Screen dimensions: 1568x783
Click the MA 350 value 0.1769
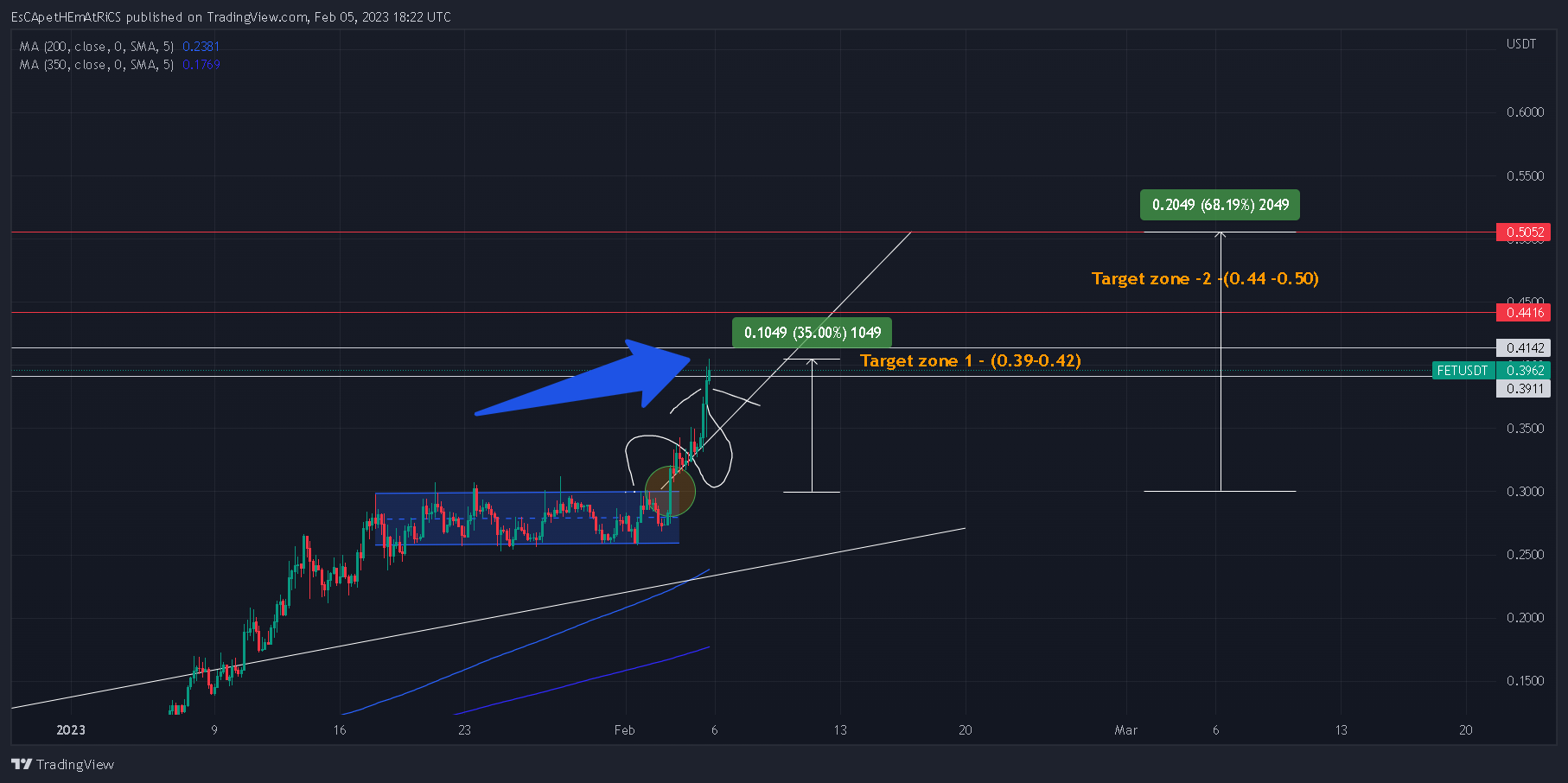[201, 65]
